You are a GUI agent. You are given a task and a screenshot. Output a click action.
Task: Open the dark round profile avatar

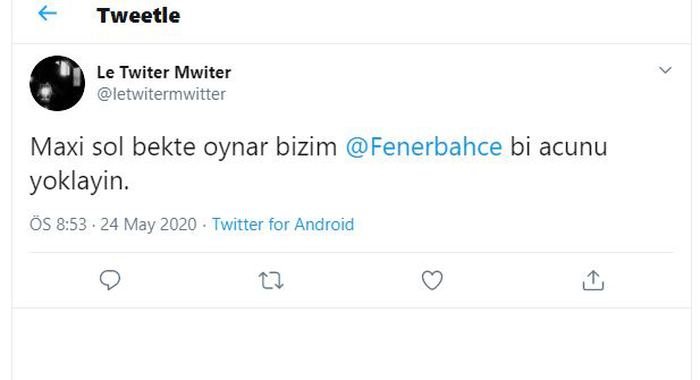tap(57, 83)
